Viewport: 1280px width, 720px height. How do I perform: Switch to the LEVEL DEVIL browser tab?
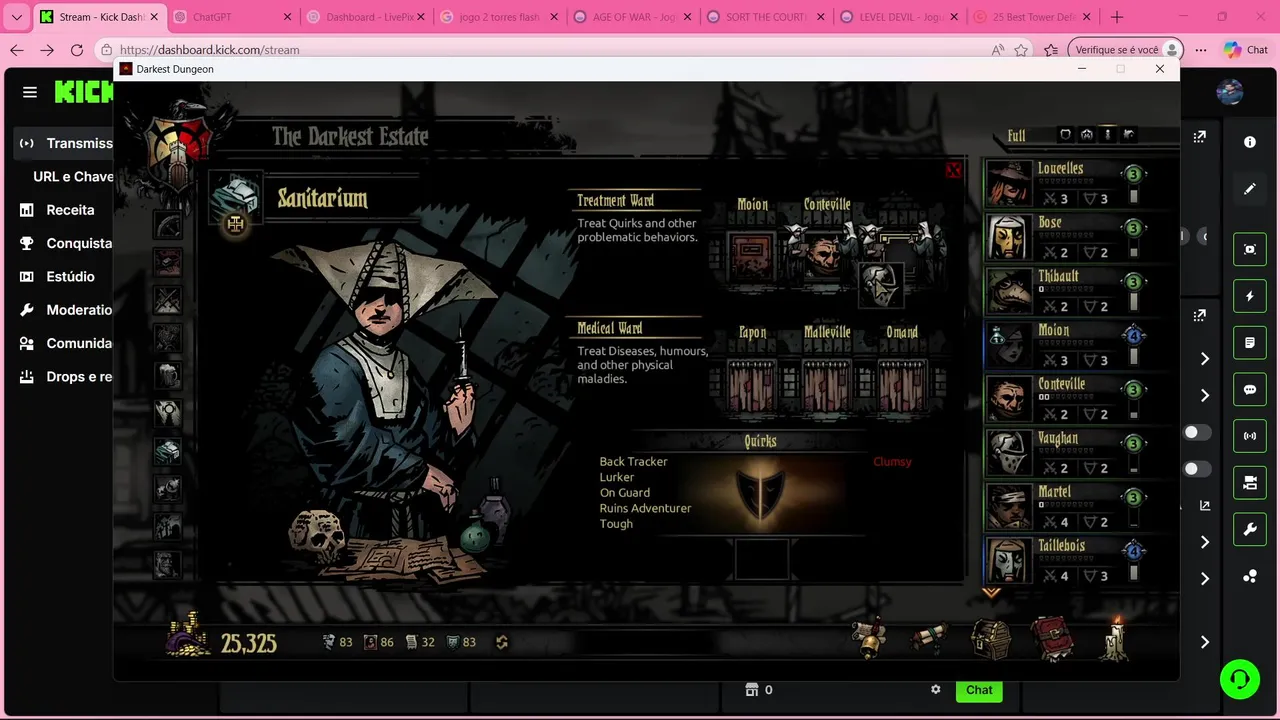click(900, 17)
